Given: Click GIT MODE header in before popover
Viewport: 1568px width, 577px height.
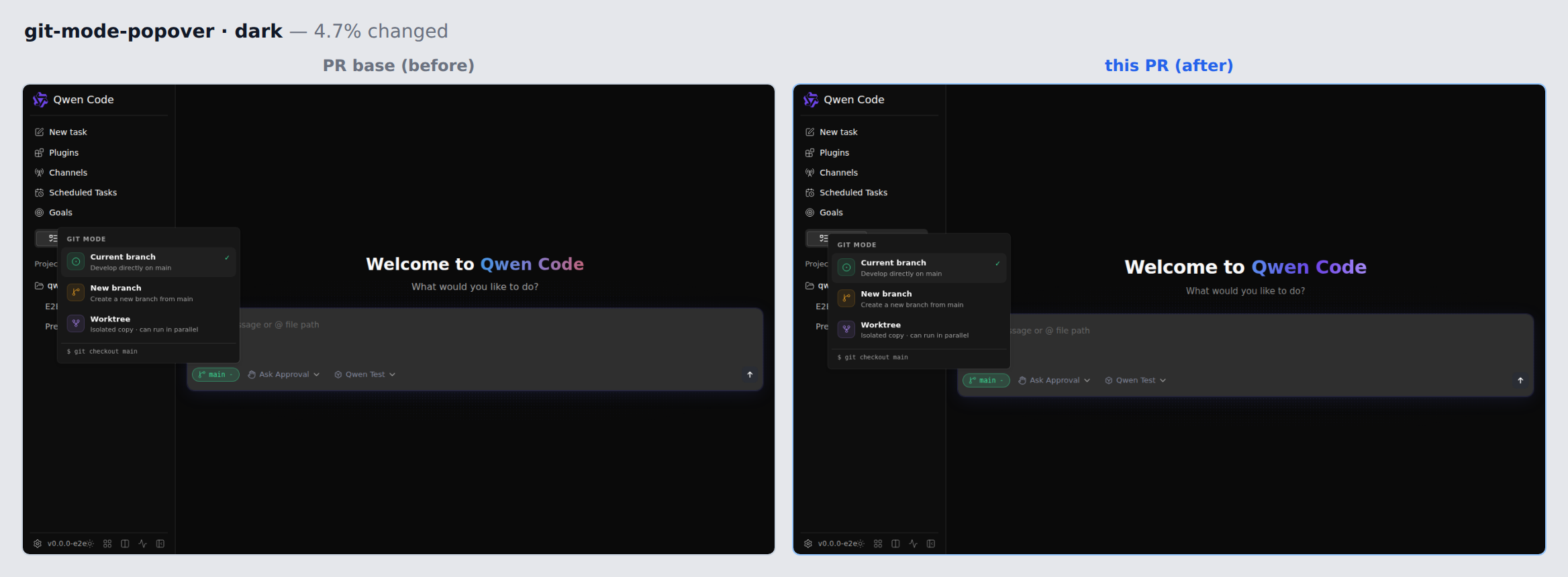Looking at the screenshot, I should coord(86,239).
